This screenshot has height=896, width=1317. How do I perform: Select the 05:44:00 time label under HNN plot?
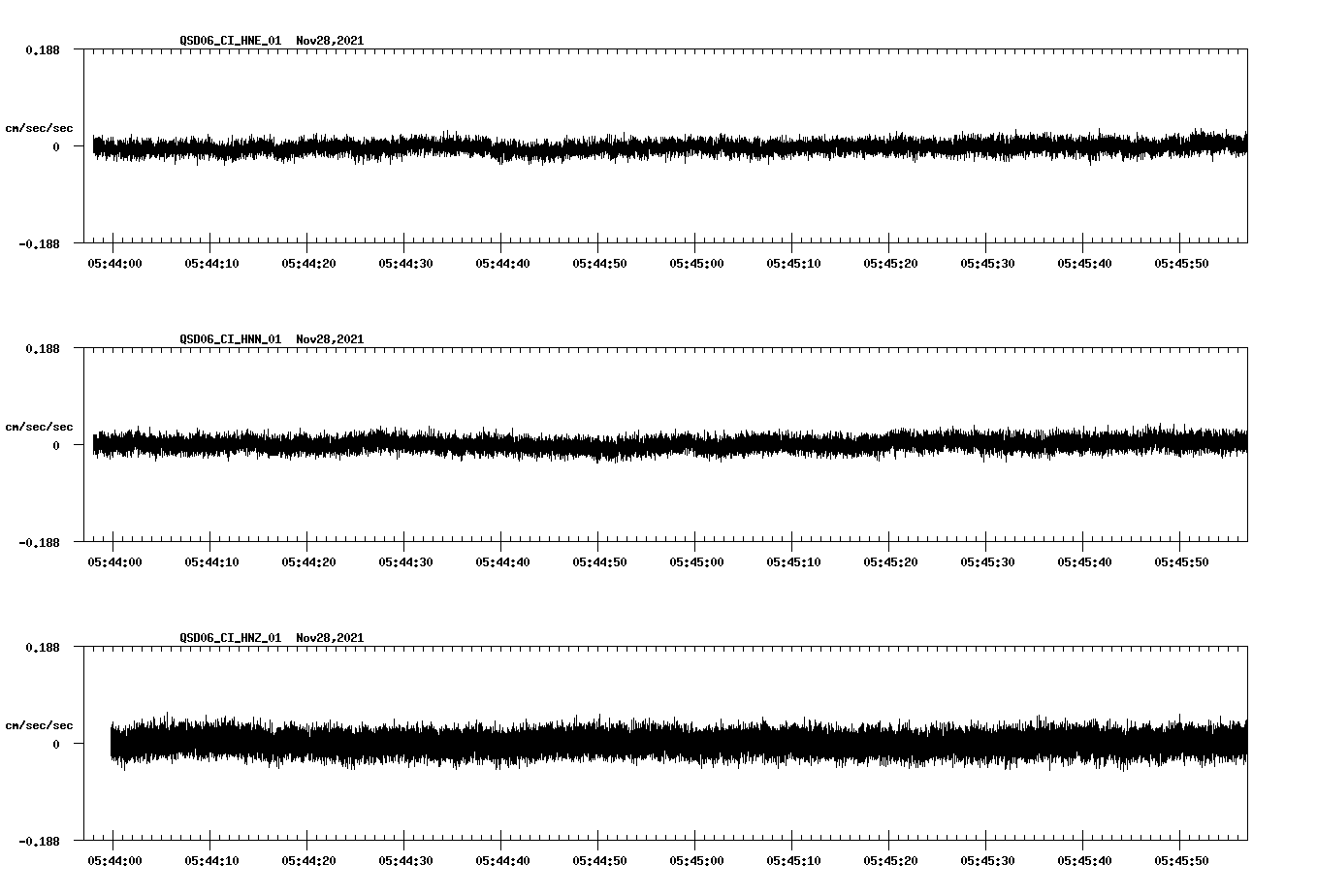[x=114, y=562]
